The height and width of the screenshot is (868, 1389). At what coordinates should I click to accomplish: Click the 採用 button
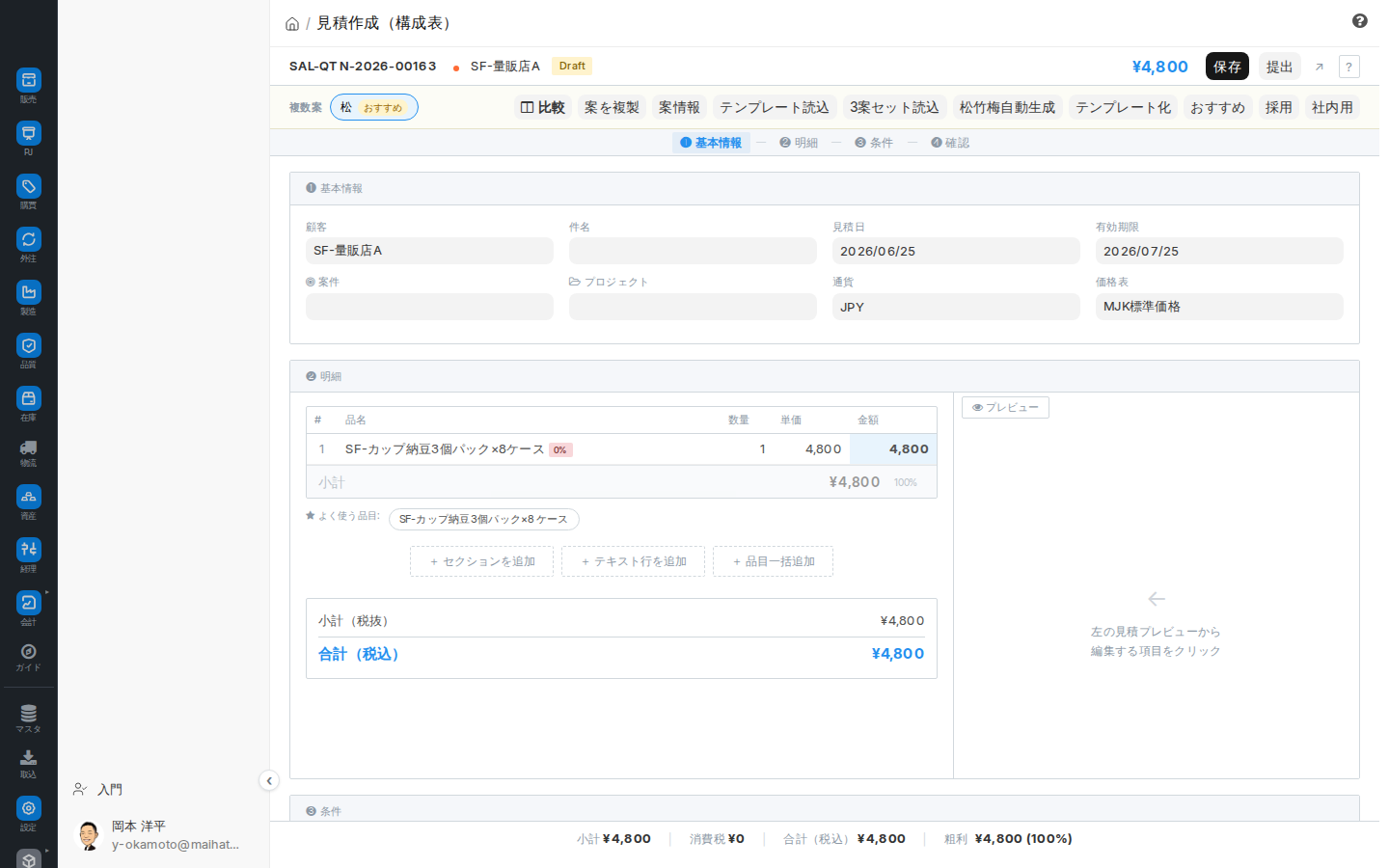coord(1278,107)
